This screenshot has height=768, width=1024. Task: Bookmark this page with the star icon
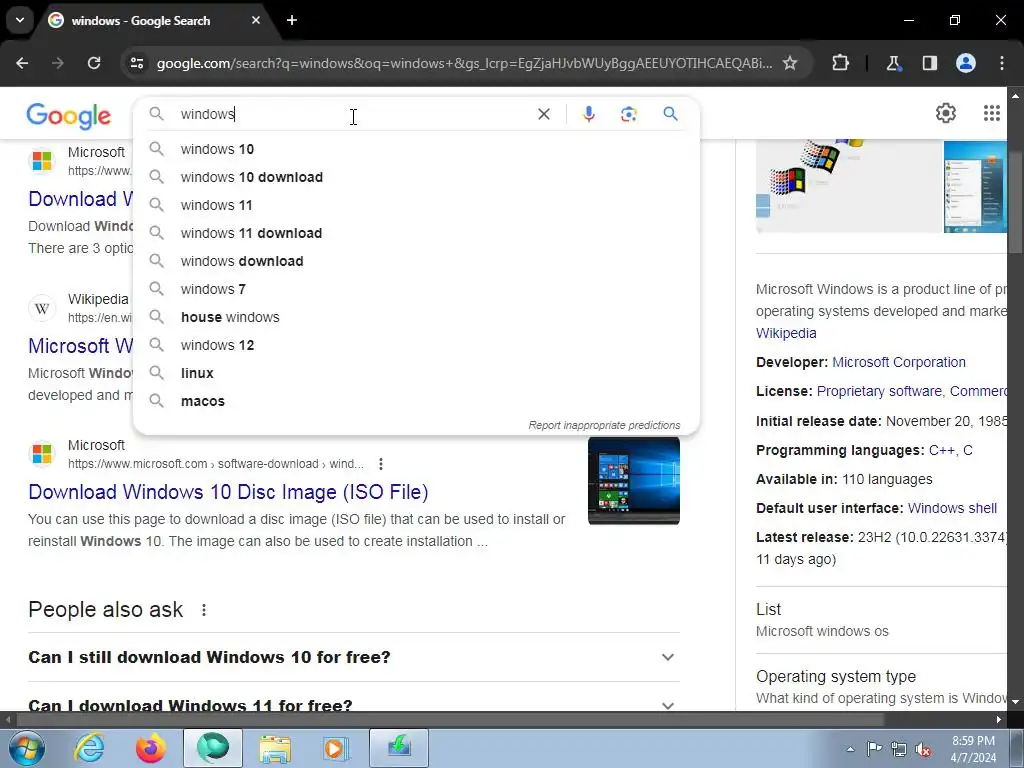click(790, 63)
